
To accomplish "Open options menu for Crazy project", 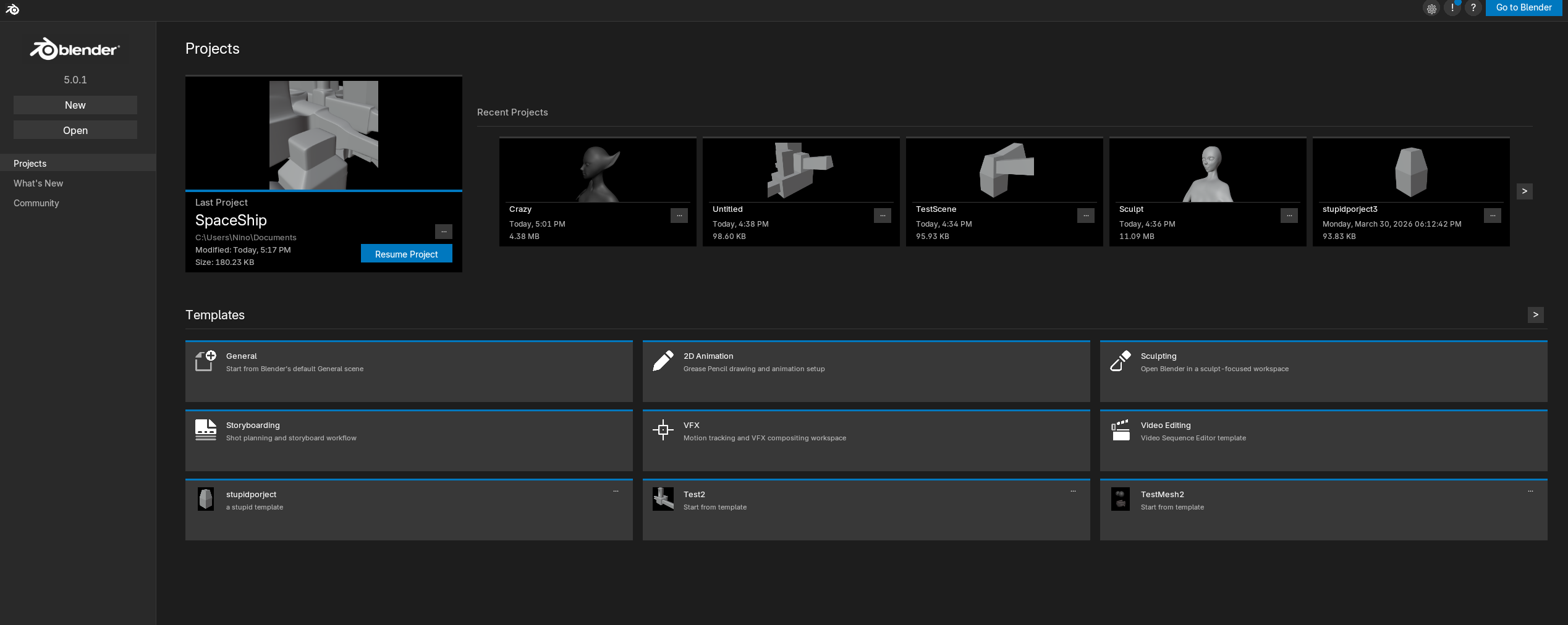I will click(x=679, y=216).
